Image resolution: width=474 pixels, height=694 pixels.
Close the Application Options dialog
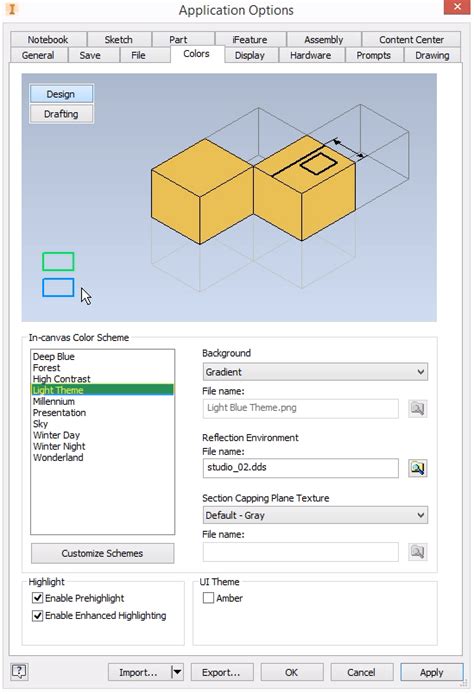(x=458, y=7)
